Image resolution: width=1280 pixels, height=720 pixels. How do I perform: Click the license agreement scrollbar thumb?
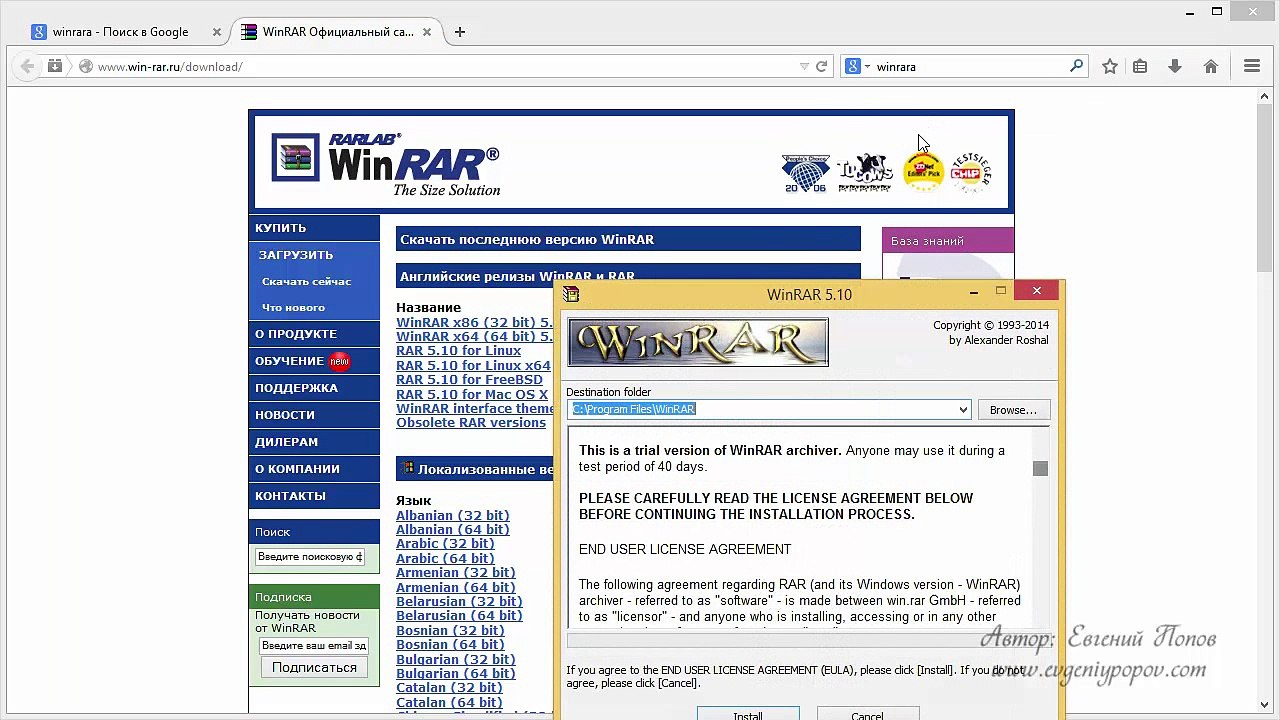tap(1040, 469)
